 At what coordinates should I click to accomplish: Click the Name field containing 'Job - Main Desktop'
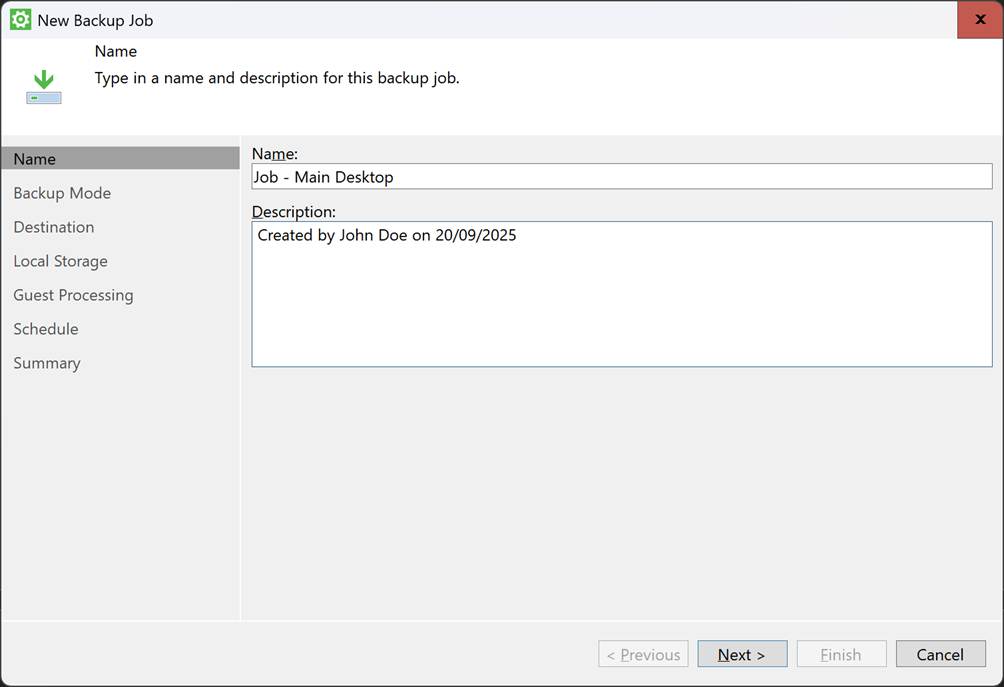(620, 177)
